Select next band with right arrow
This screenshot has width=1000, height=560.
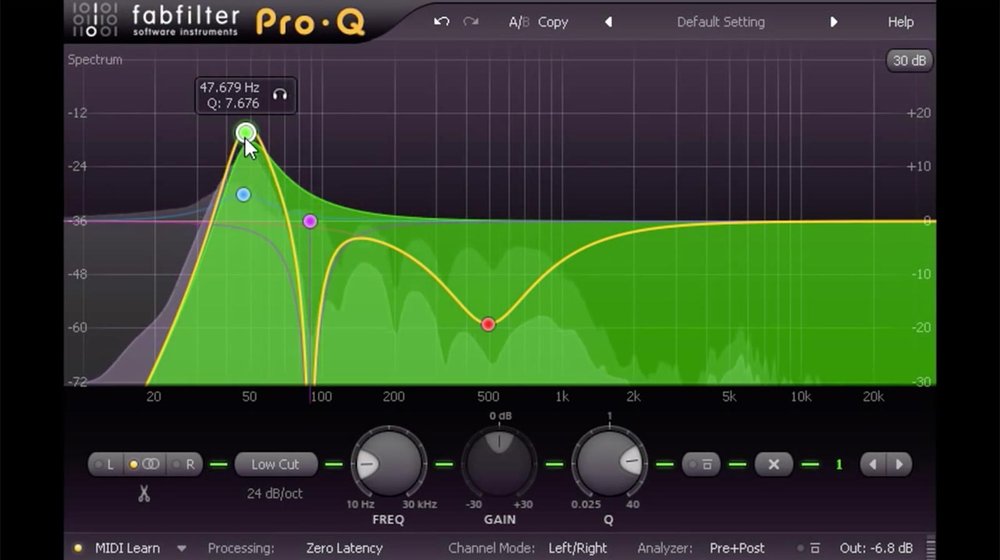click(899, 464)
